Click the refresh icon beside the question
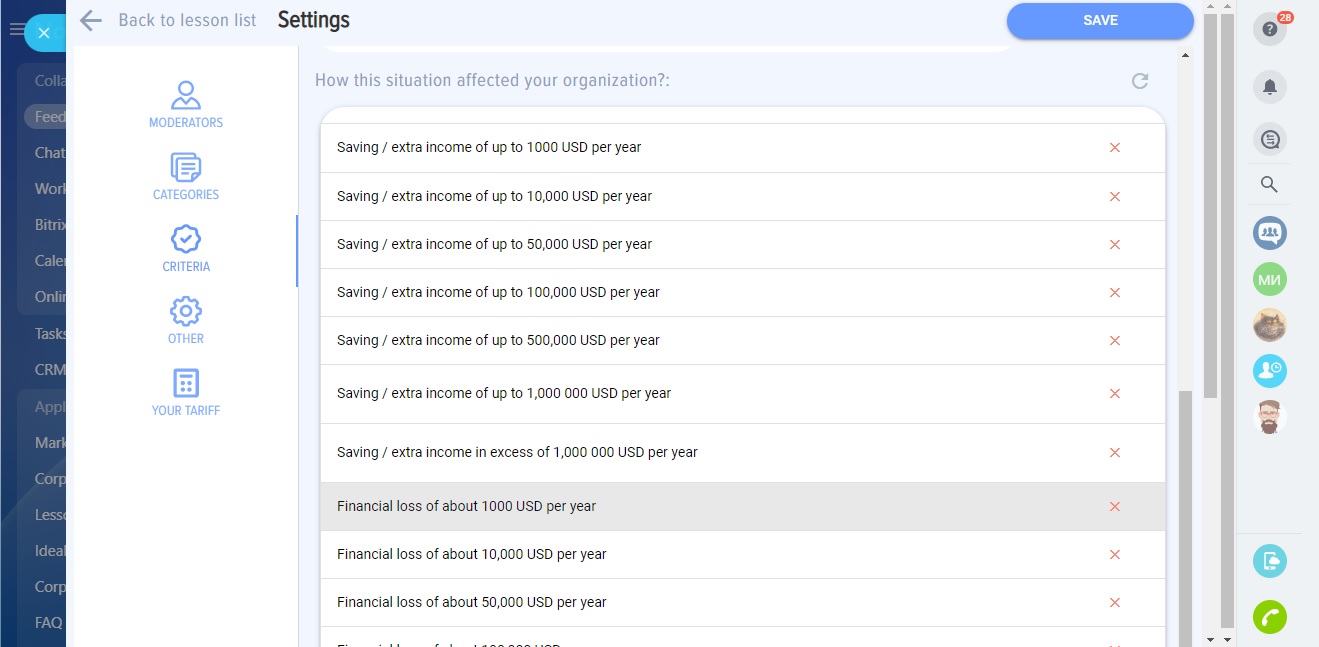Image resolution: width=1319 pixels, height=647 pixels. (1139, 81)
